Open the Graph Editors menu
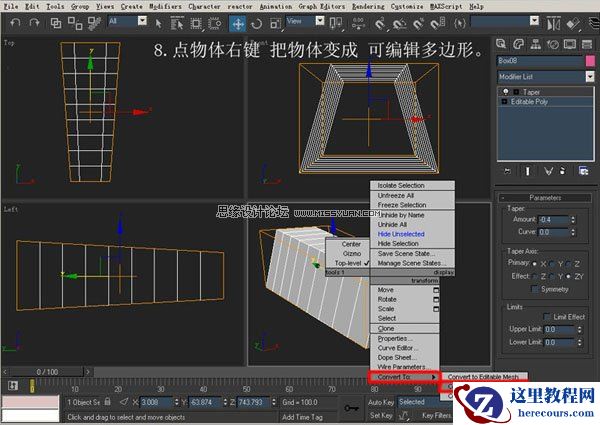600x425 pixels. 321,7
